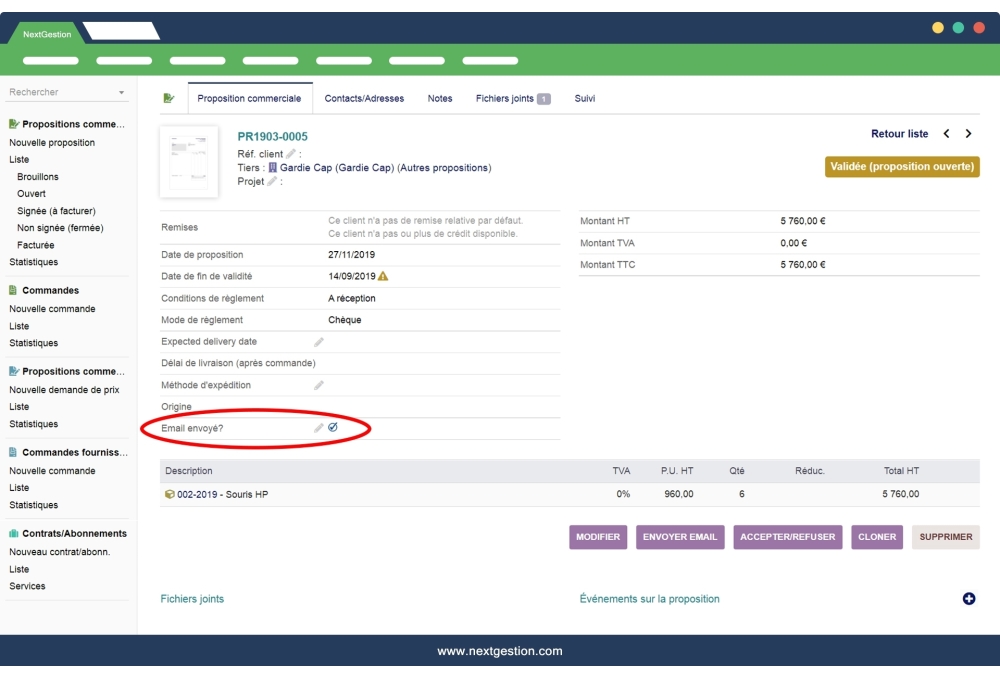Open the Suivi tab
The width and height of the screenshot is (1000, 679).
584,98
